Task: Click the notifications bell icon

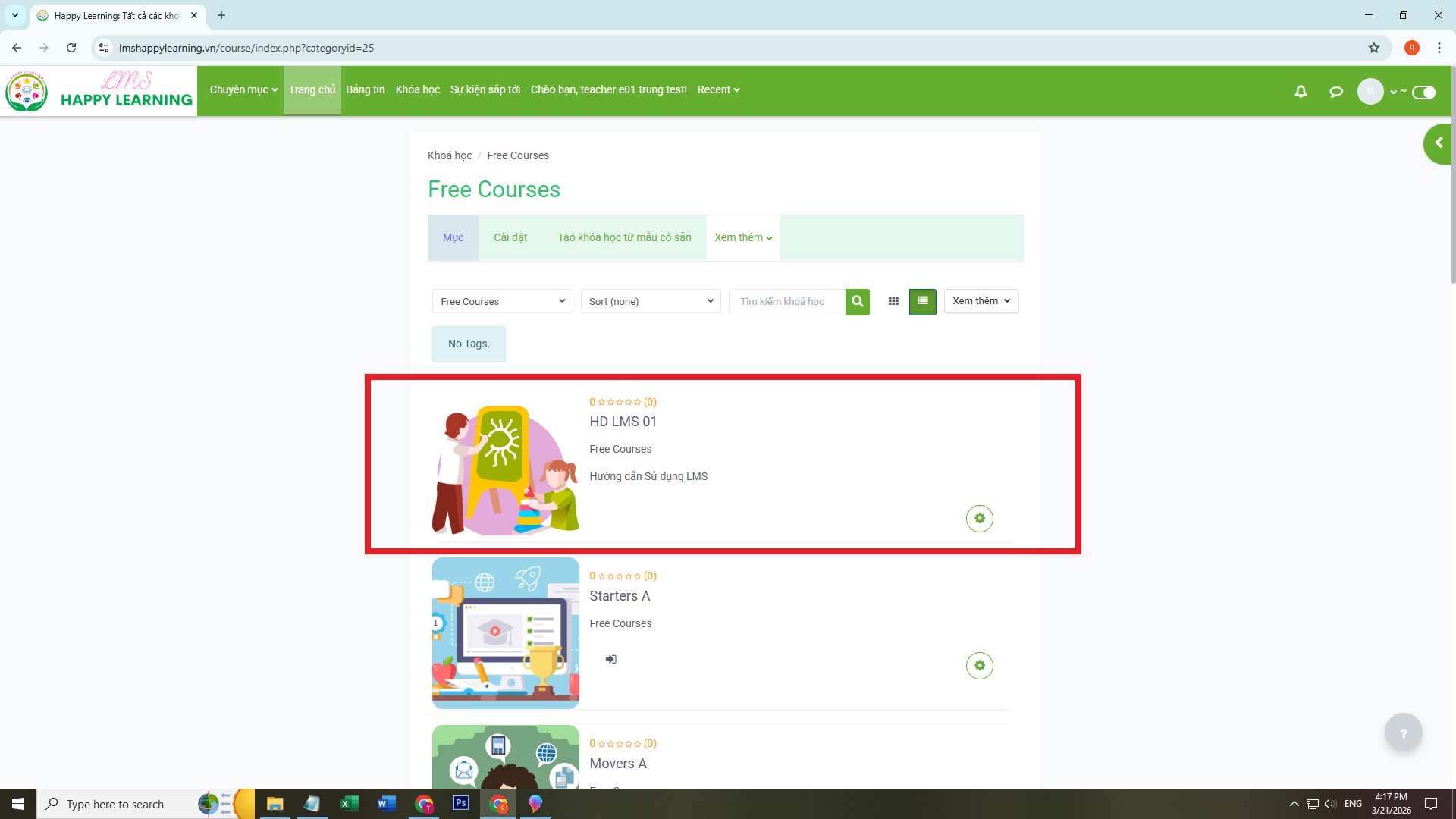Action: pyautogui.click(x=1301, y=92)
